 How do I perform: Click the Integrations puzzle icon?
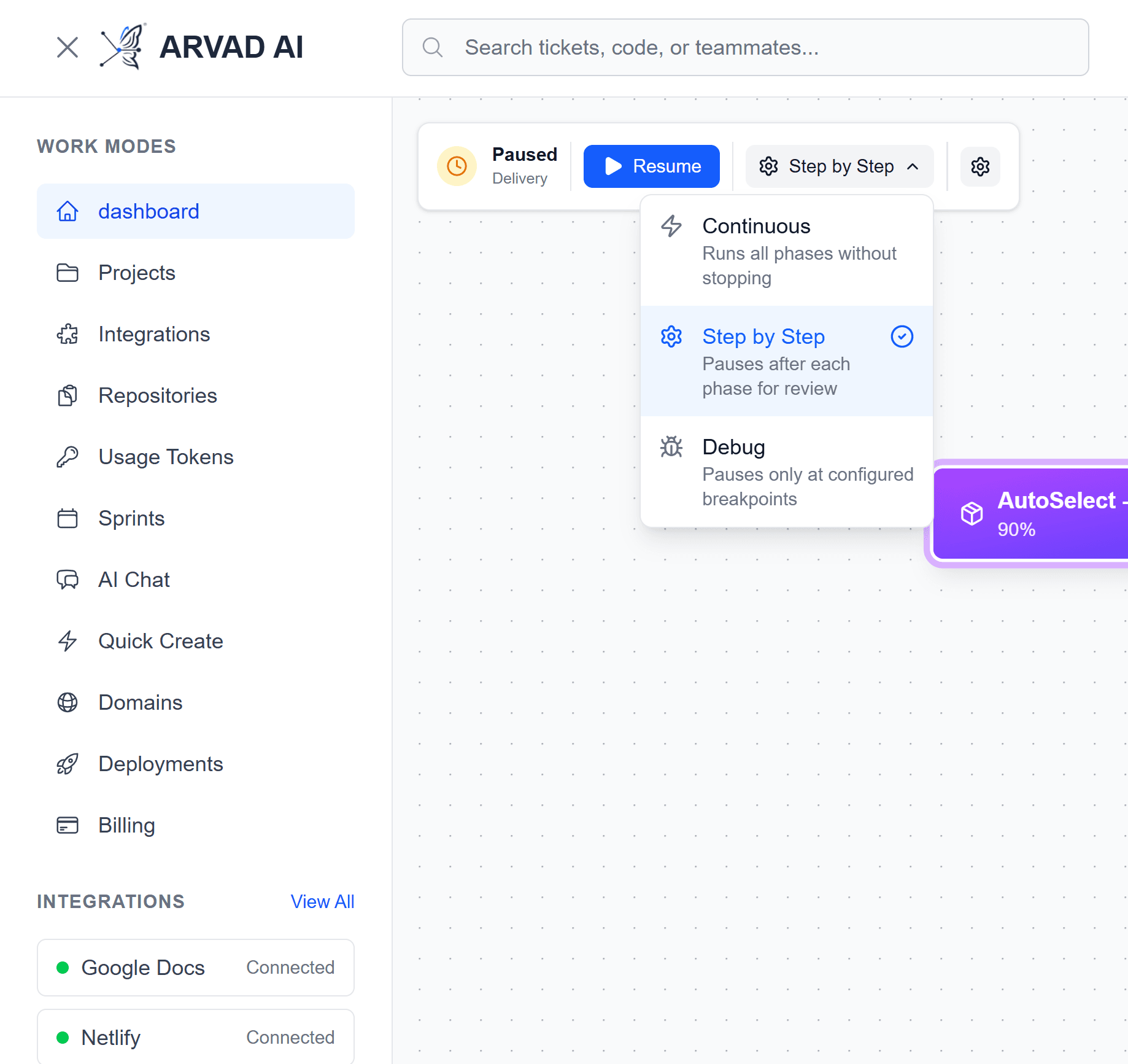click(x=68, y=334)
